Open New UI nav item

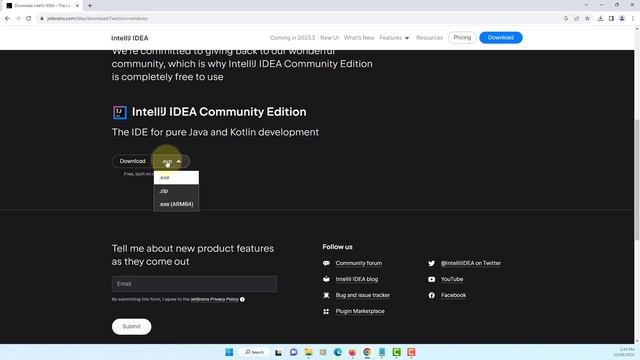329,38
